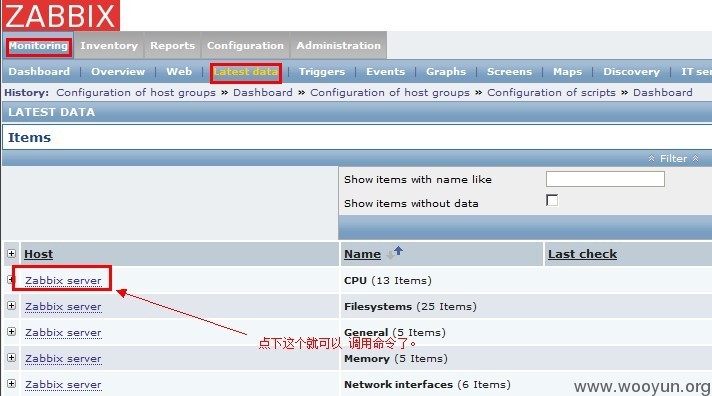
Task: Click the Show items with name like field
Action: coord(605,179)
